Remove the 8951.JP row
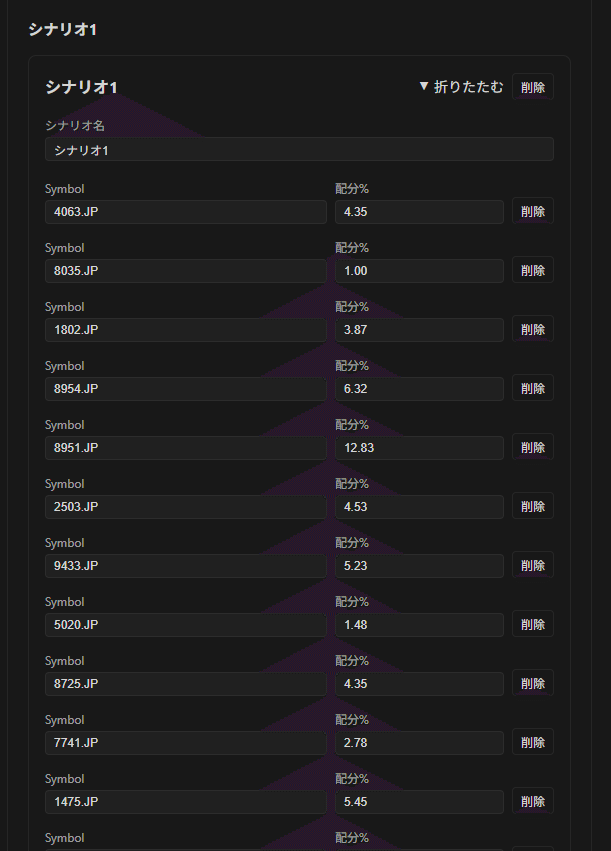This screenshot has width=611, height=851. [x=533, y=447]
